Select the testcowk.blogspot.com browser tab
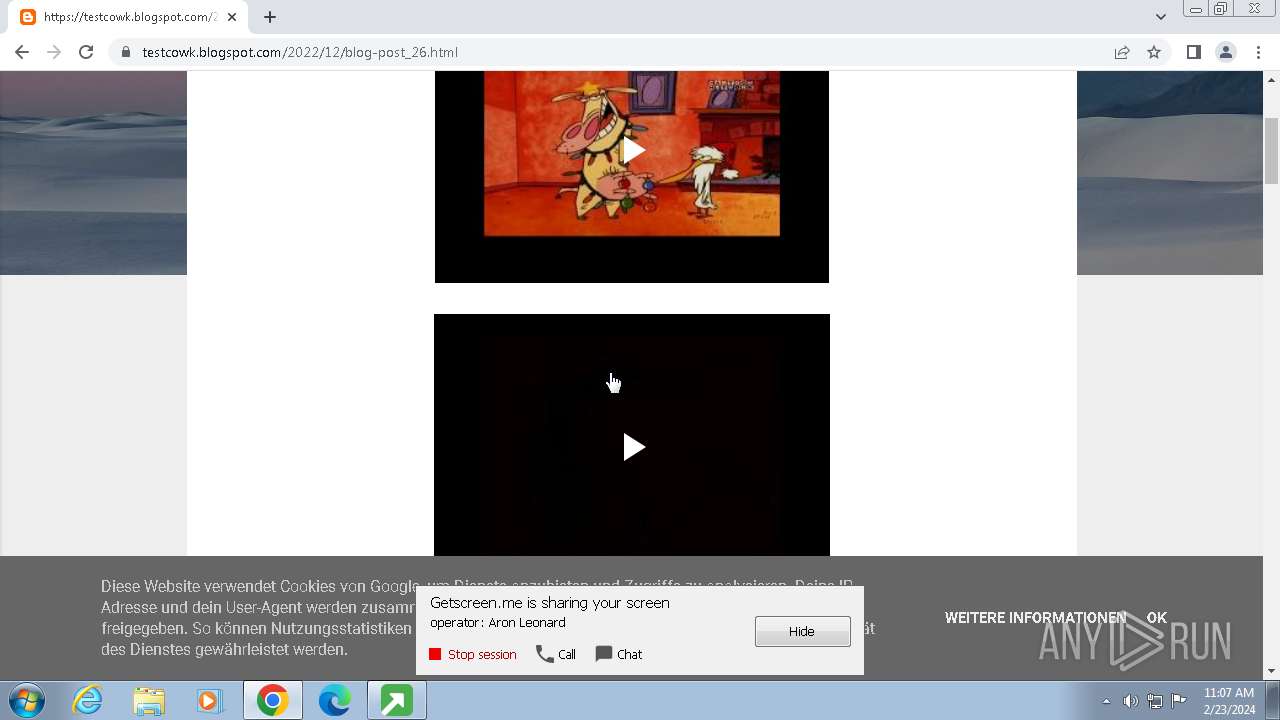Viewport: 1280px width, 720px height. point(130,17)
